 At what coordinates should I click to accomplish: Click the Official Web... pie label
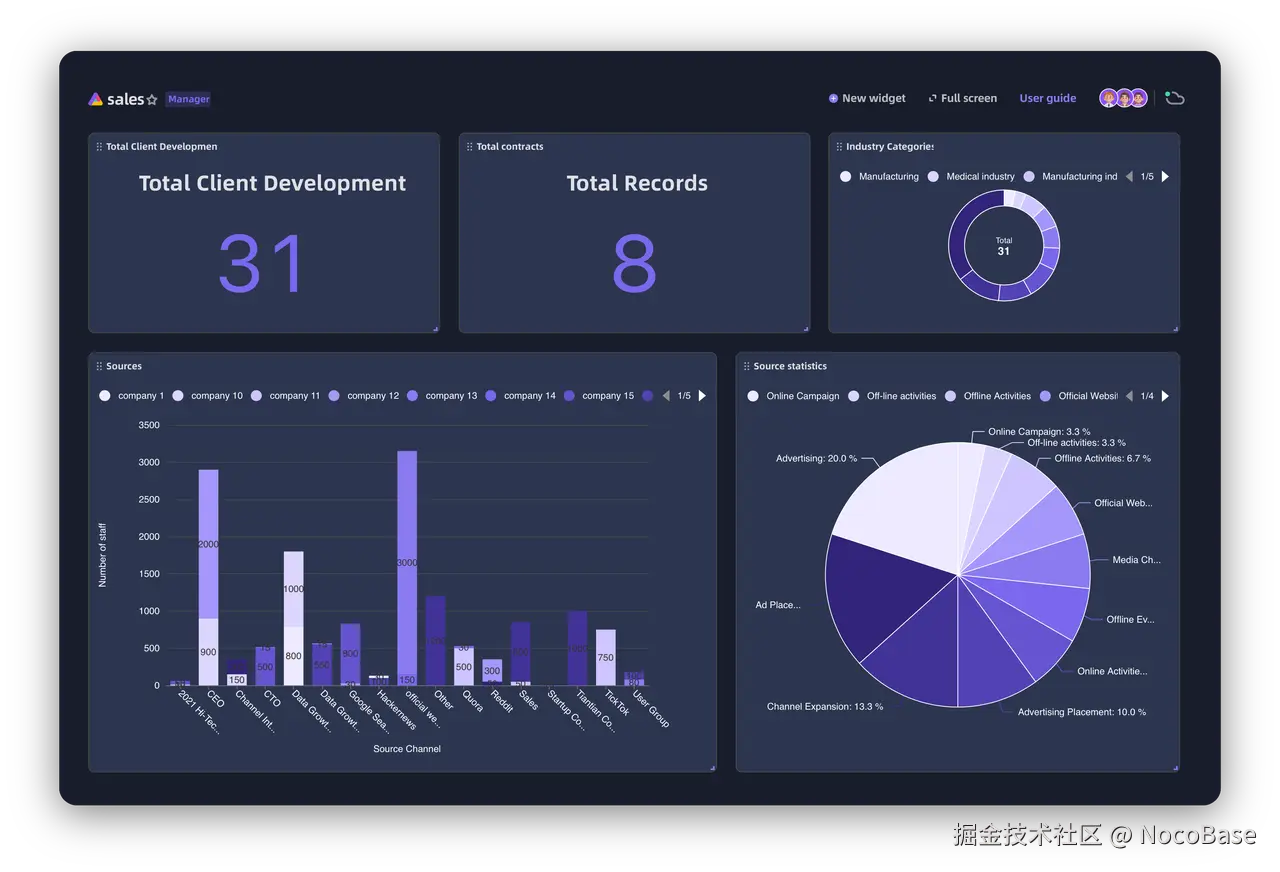click(1123, 503)
